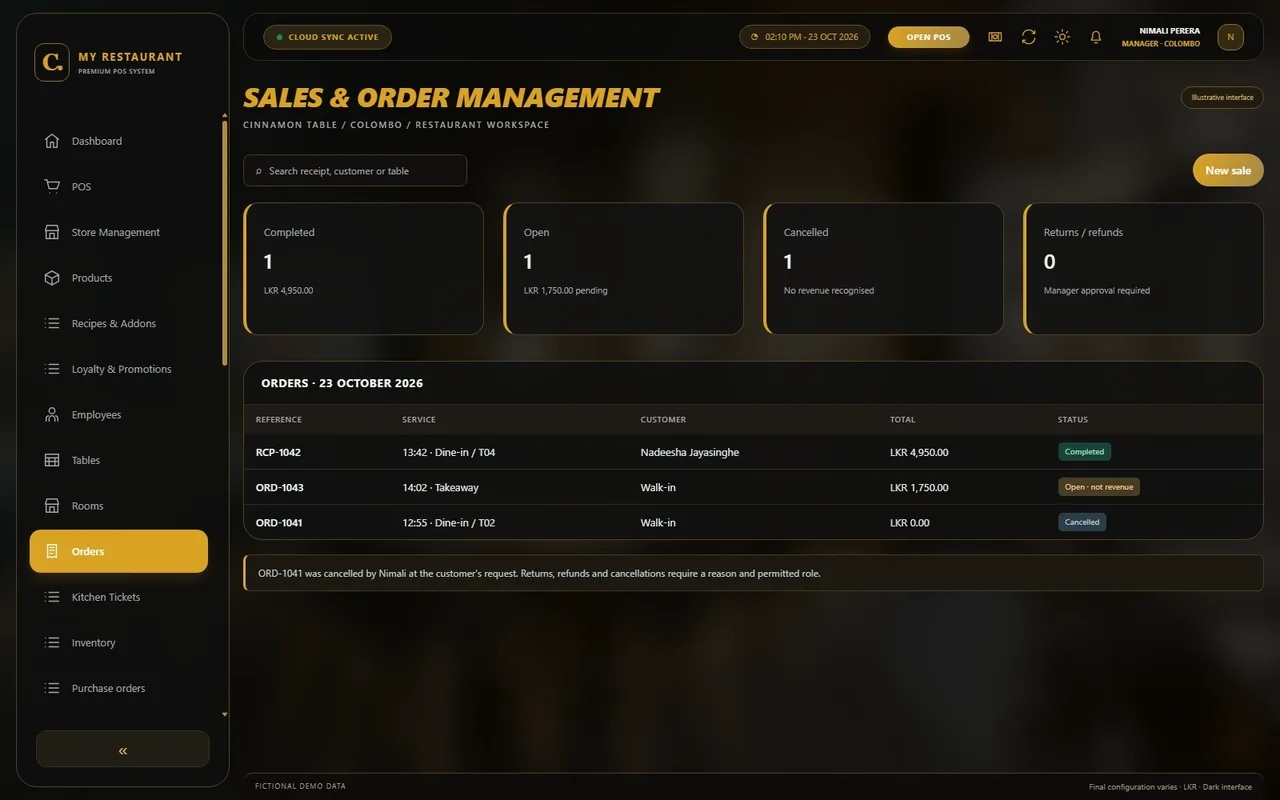Click the Employees people icon
The height and width of the screenshot is (800, 1280).
click(52, 415)
